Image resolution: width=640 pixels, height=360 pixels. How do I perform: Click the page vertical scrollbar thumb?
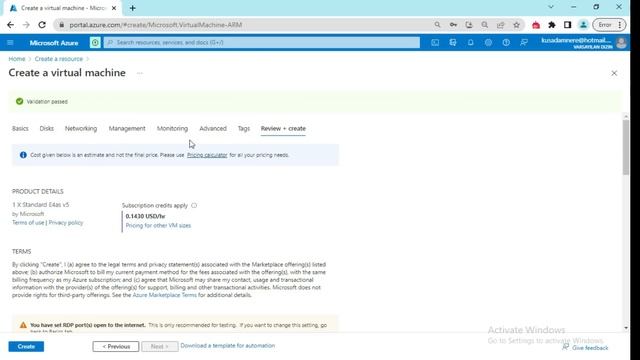[626, 147]
